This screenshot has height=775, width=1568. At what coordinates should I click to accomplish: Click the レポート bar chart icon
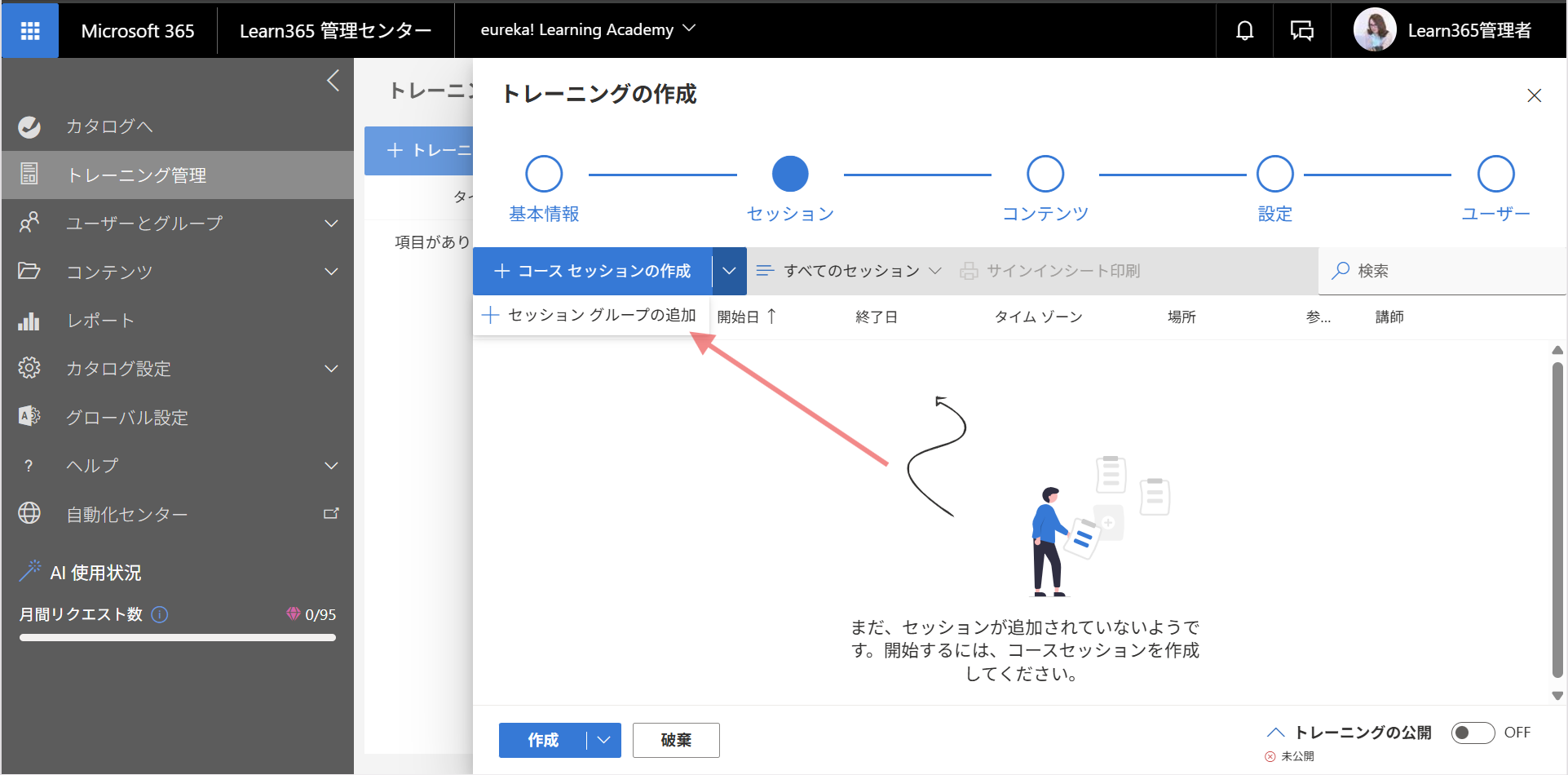pyautogui.click(x=29, y=321)
